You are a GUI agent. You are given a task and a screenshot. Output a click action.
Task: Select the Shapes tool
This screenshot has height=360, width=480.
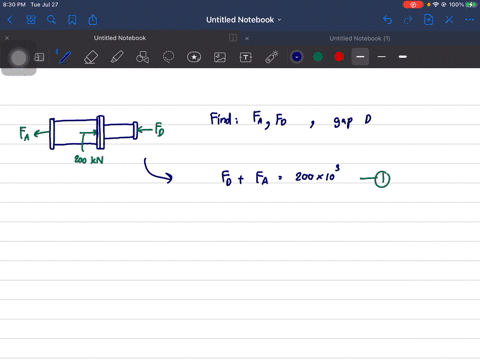tap(142, 57)
